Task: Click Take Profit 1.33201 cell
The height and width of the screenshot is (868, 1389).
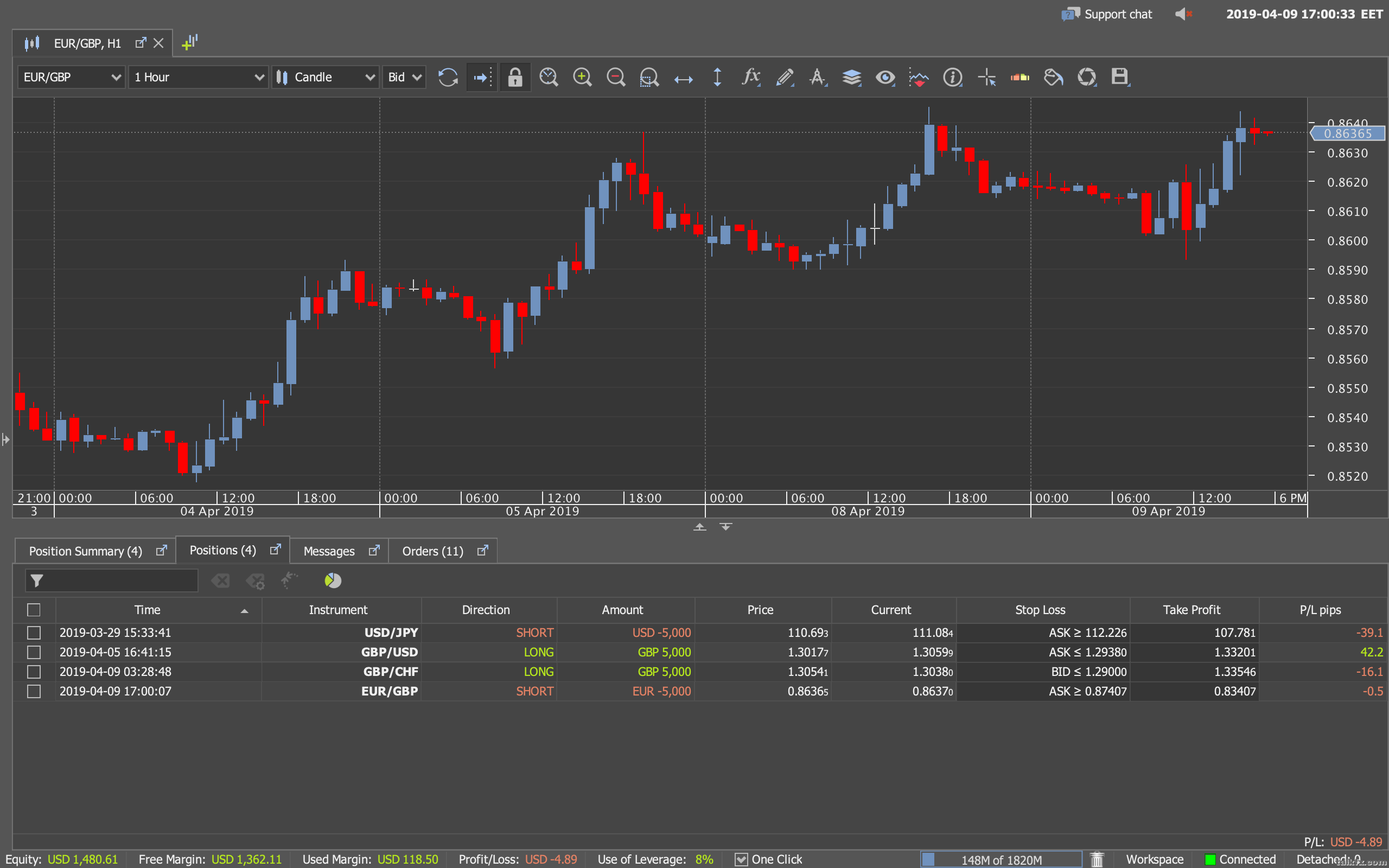Action: click(x=1194, y=652)
